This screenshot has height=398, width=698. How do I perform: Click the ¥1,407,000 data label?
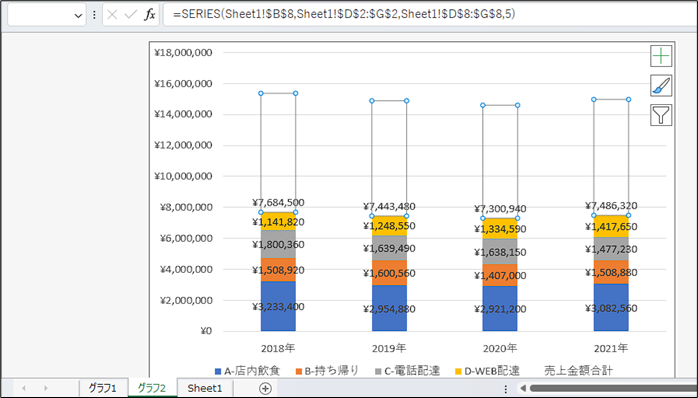(500, 276)
